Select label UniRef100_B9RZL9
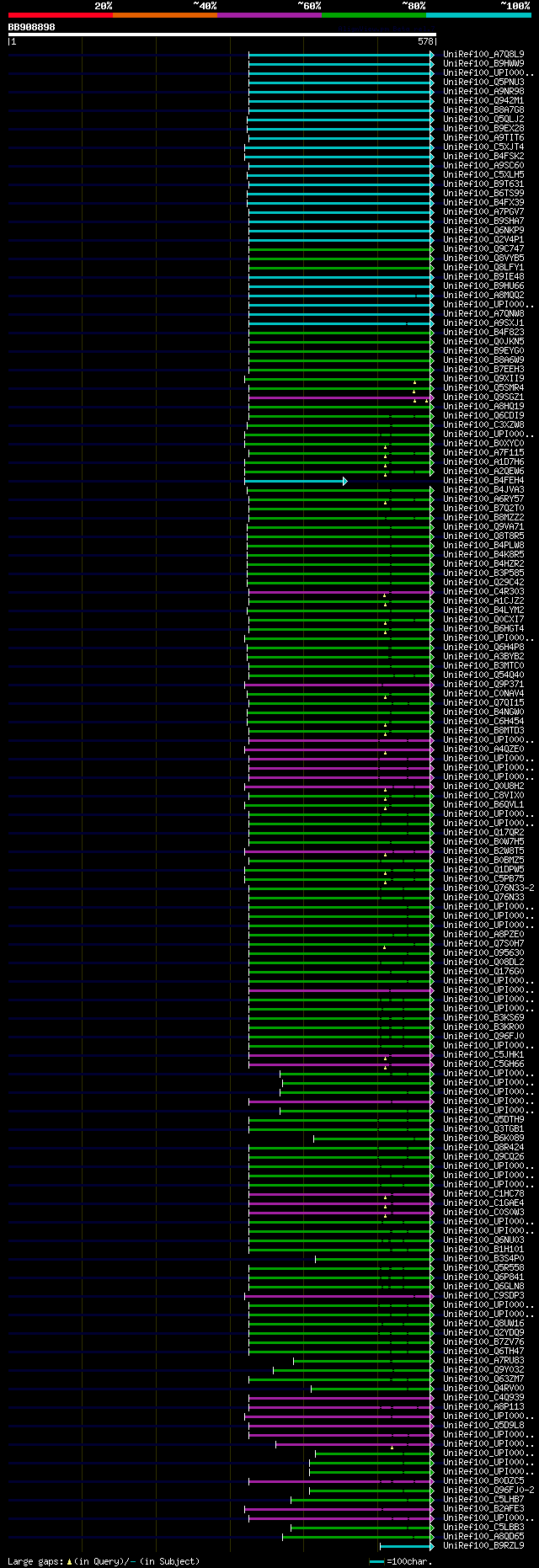539x1568 pixels. point(483,1545)
